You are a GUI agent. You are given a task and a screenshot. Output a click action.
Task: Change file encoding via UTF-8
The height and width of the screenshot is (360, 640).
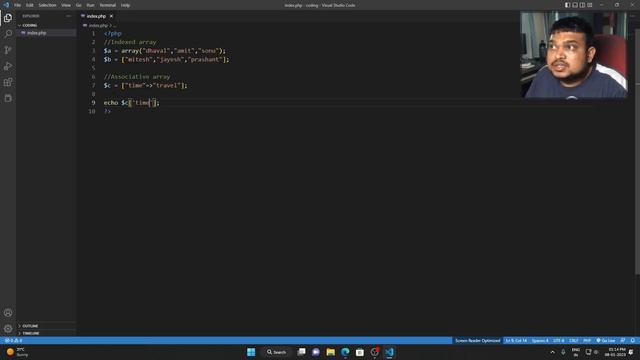click(x=559, y=340)
